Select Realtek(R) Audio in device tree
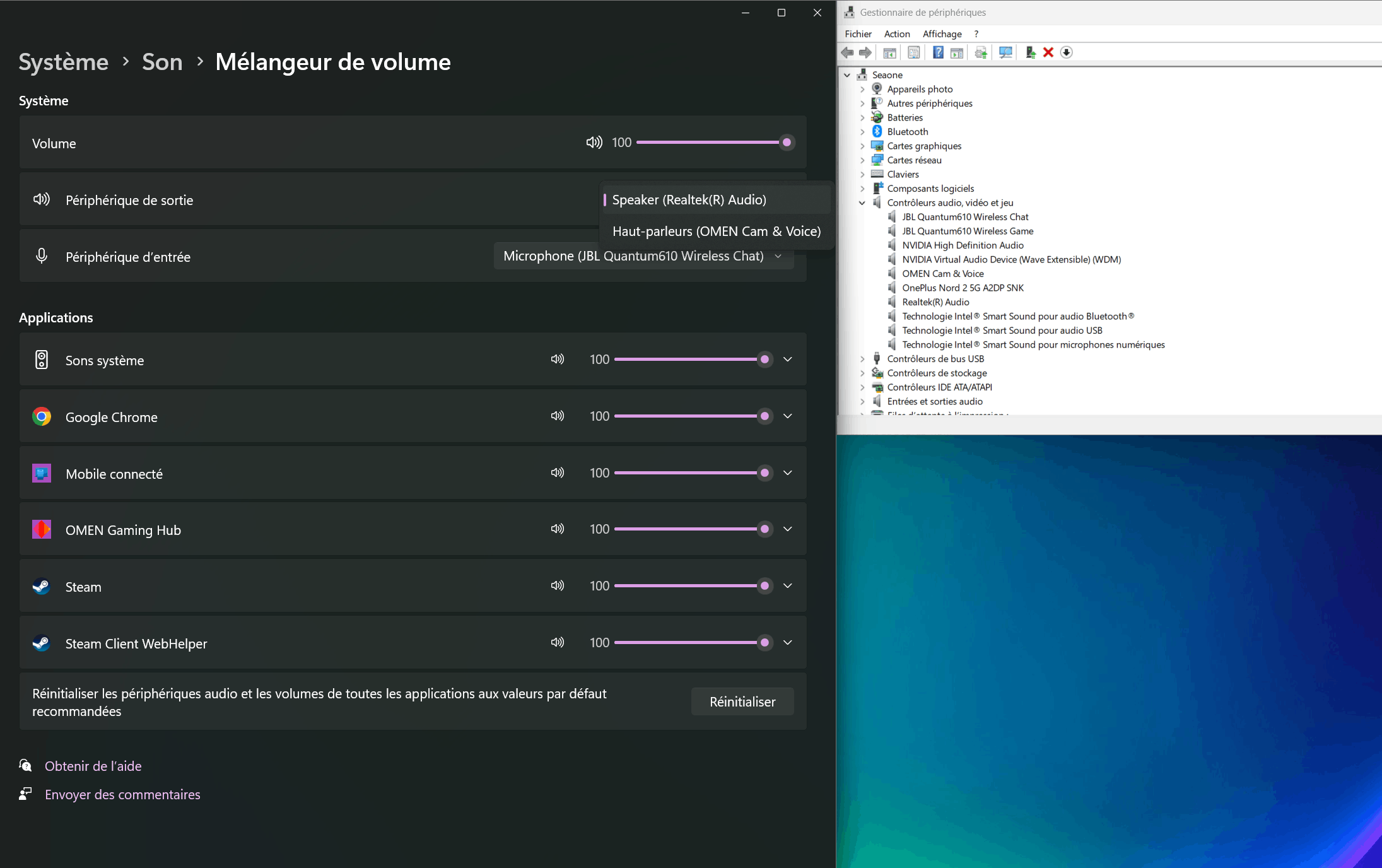Screen dimensions: 1382x868 [935, 302]
